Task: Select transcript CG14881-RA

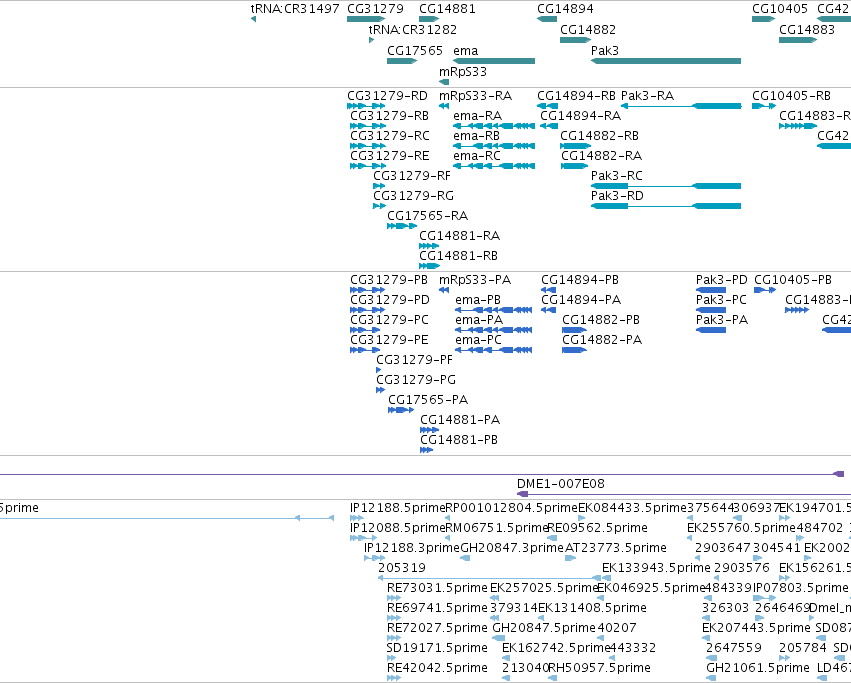Action: click(429, 246)
